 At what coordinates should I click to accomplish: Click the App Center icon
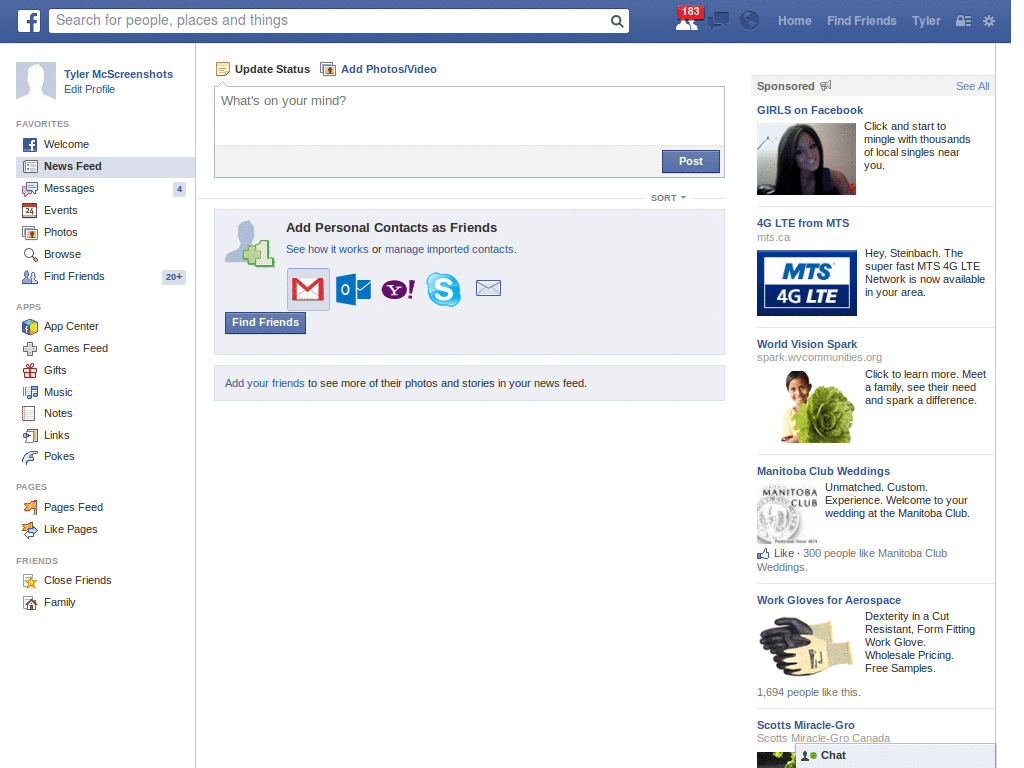[29, 327]
